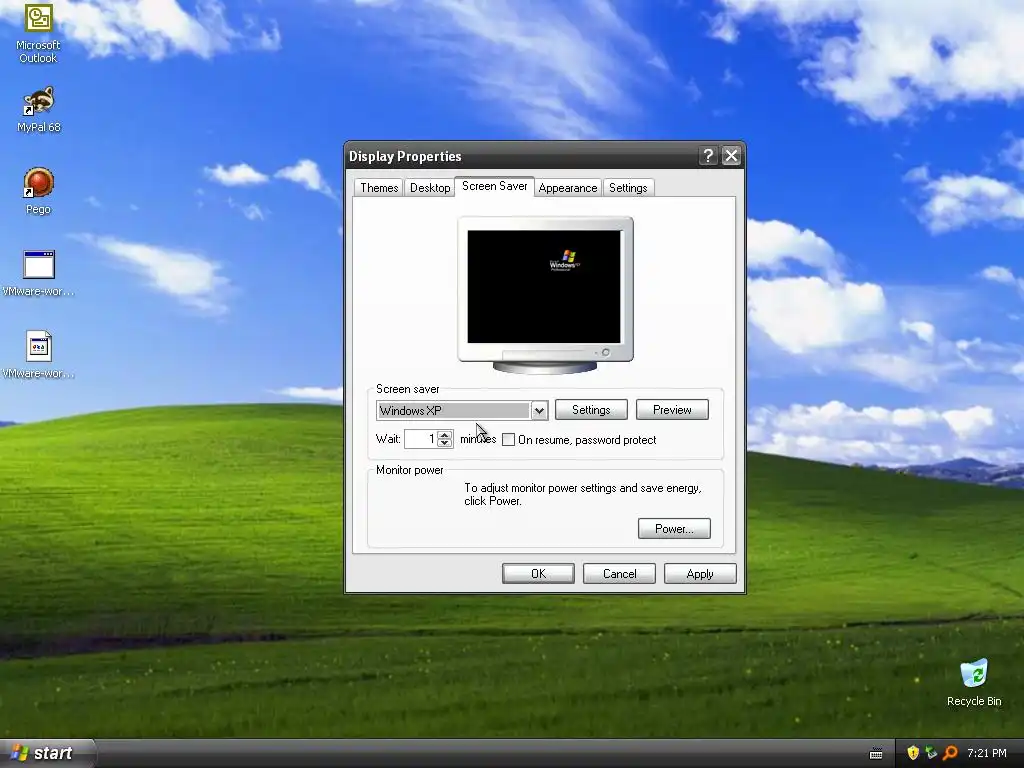This screenshot has width=1024, height=768.
Task: Cancel the Display Properties dialog
Action: pyautogui.click(x=619, y=573)
